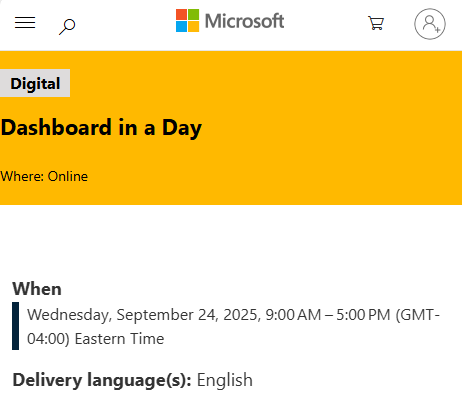Click the Delivery language(s) label

[102, 380]
